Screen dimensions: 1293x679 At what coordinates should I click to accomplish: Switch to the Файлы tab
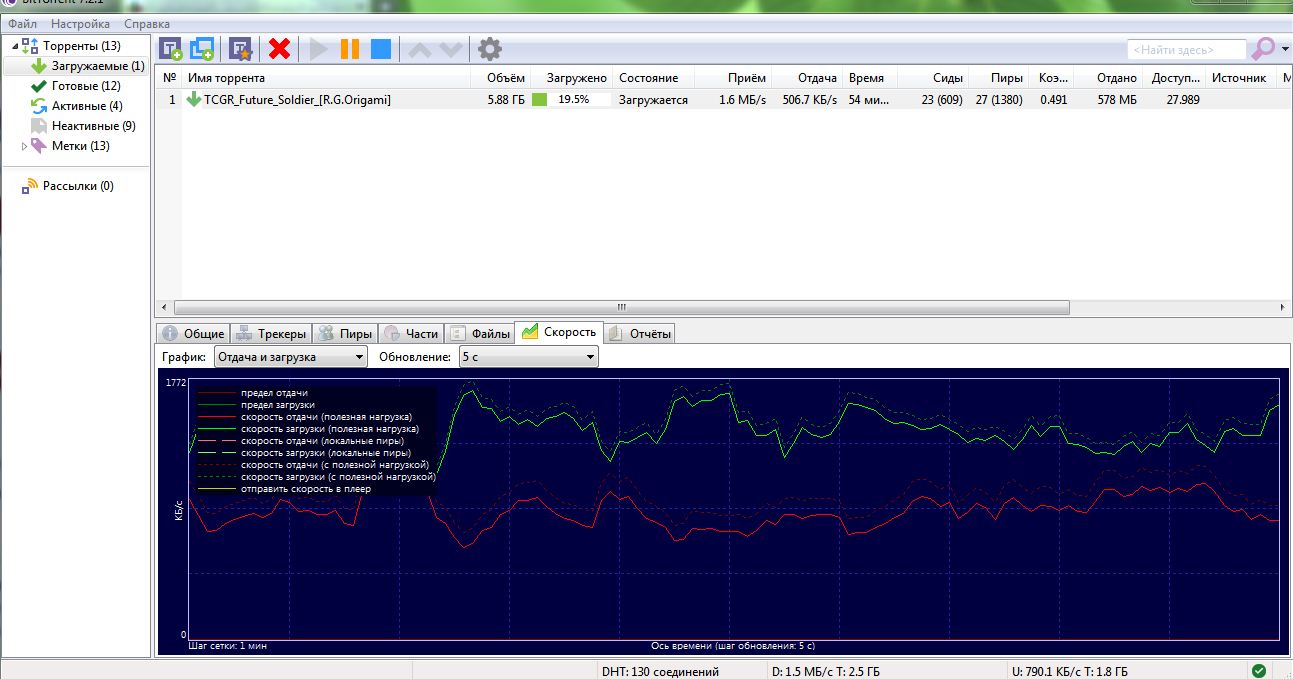coord(479,333)
